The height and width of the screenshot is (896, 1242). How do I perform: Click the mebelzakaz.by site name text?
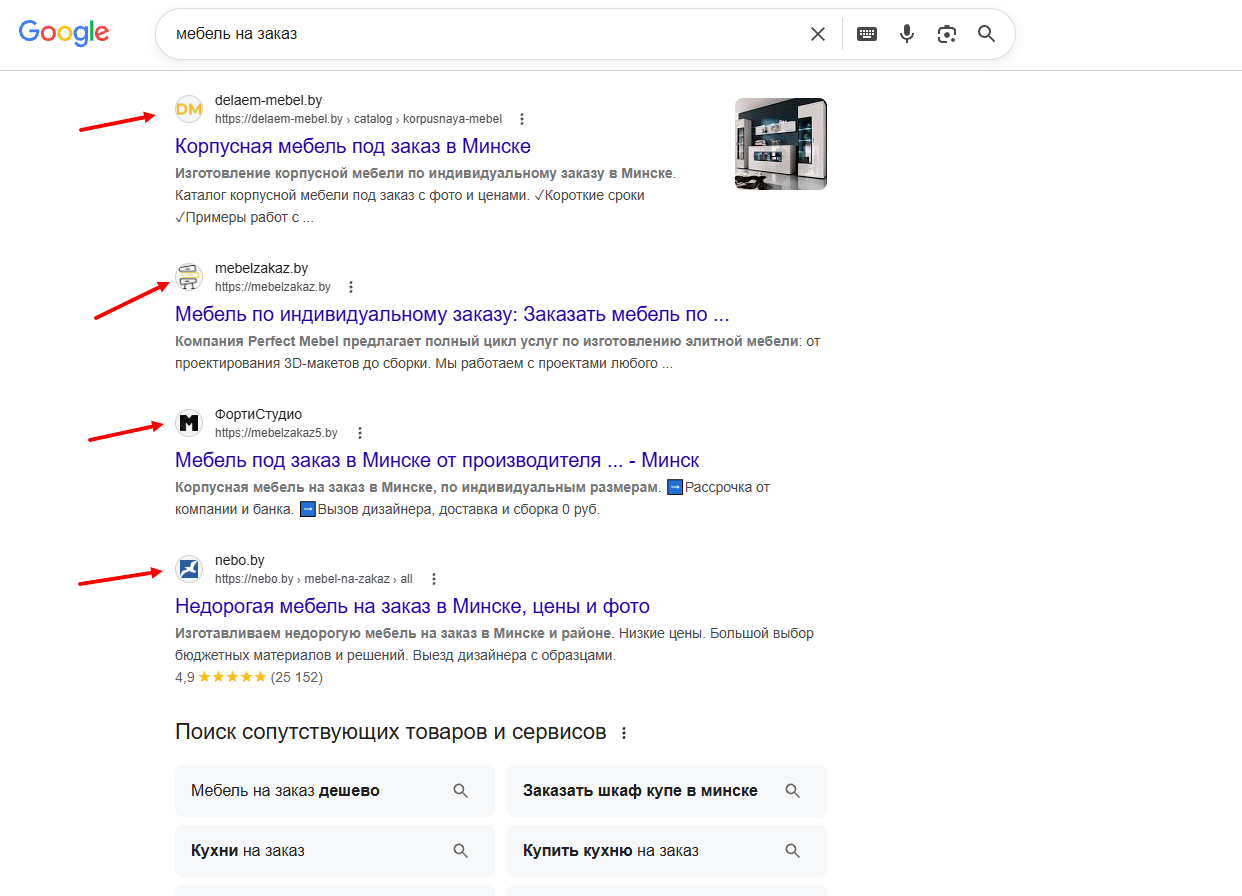(261, 268)
